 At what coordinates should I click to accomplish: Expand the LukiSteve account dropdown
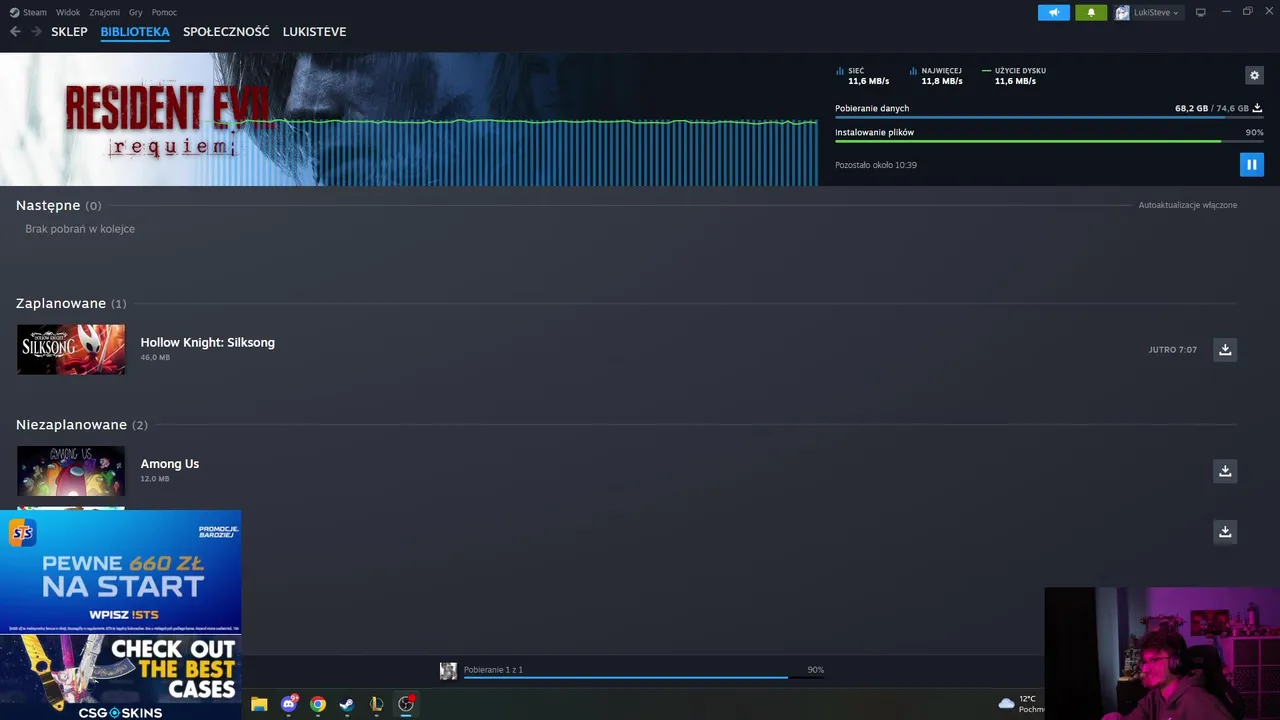click(x=1156, y=12)
